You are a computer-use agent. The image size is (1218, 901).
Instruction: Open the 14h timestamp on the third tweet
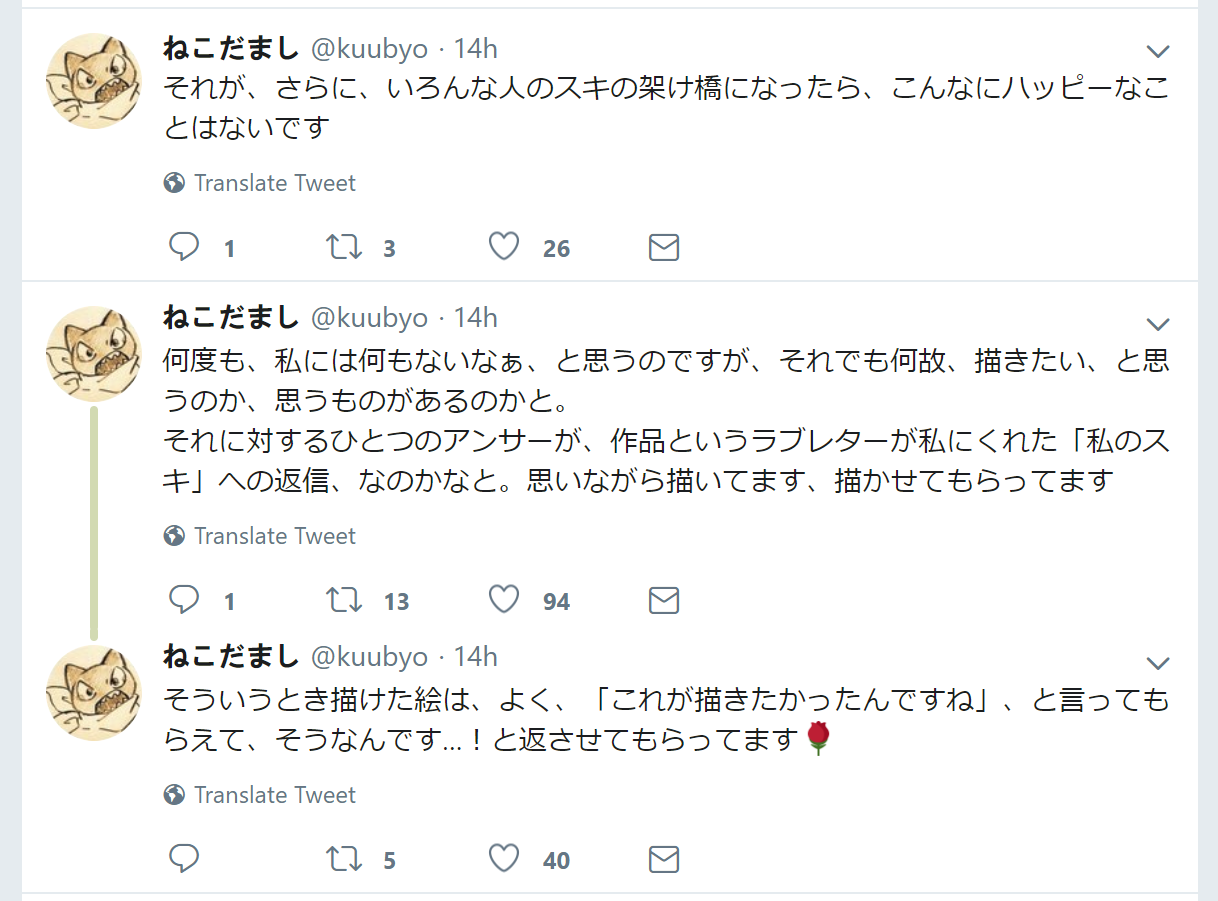coord(476,657)
